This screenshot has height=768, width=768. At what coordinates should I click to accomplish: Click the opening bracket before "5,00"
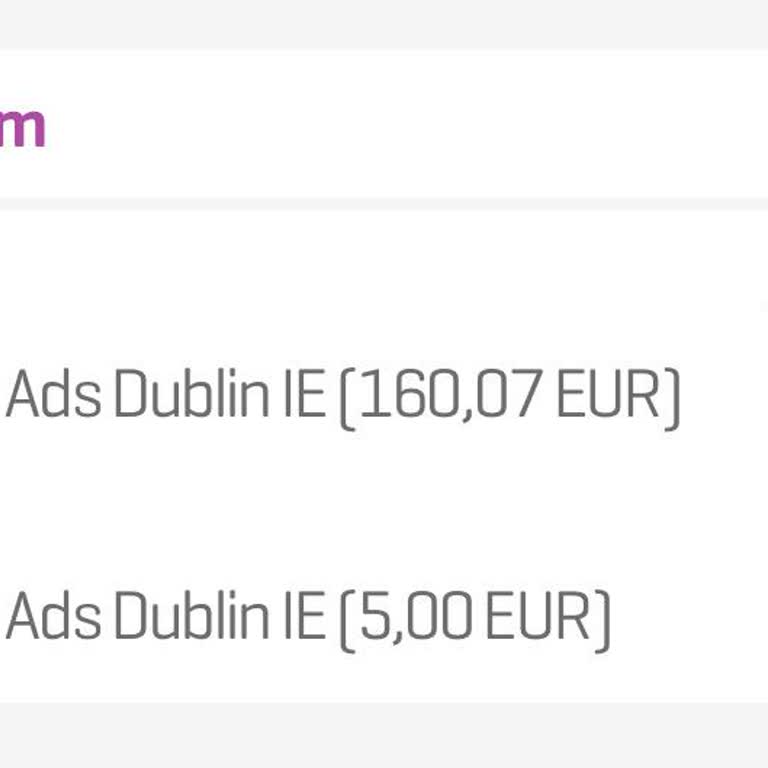click(x=347, y=617)
